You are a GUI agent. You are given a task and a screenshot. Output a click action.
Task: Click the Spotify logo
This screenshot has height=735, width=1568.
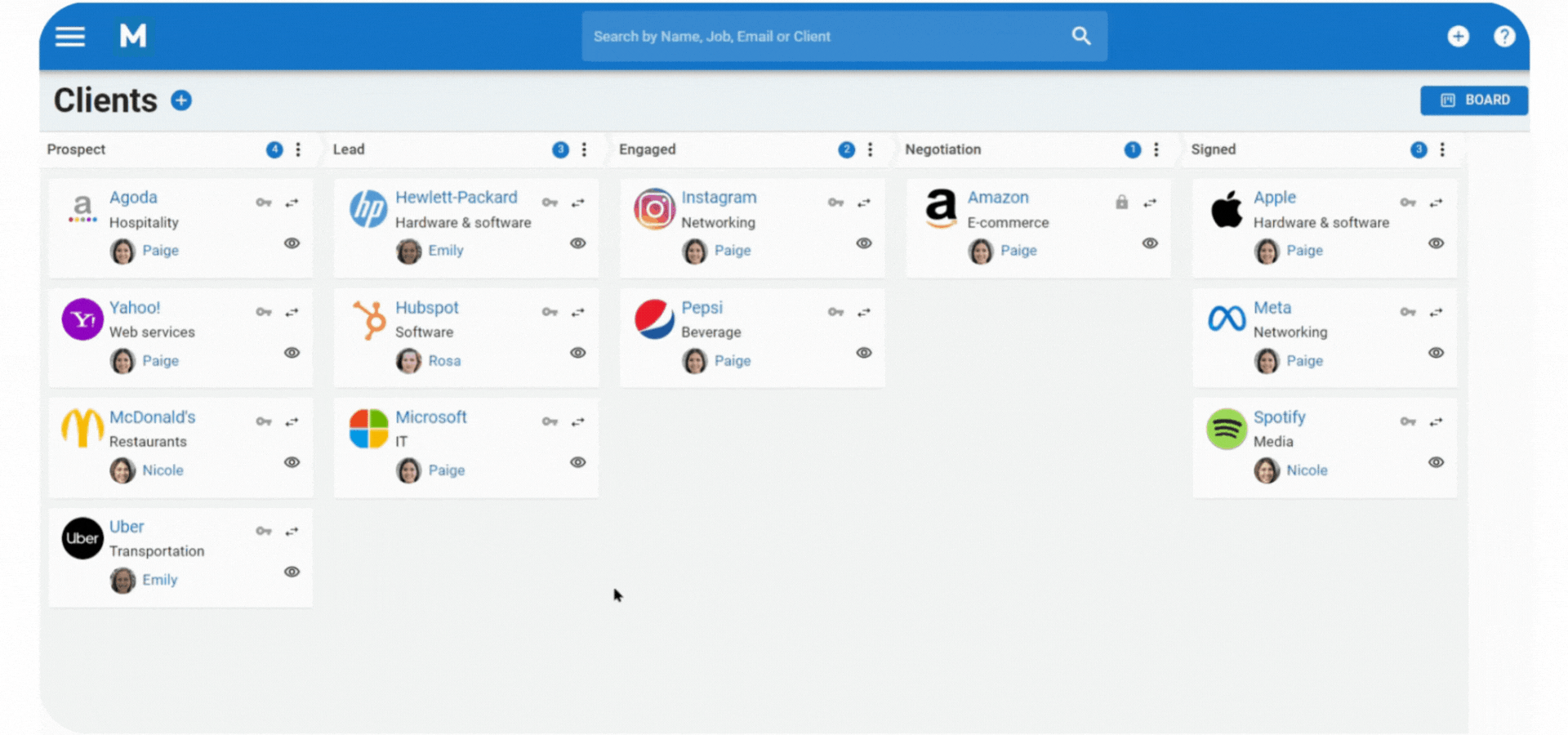(1227, 429)
